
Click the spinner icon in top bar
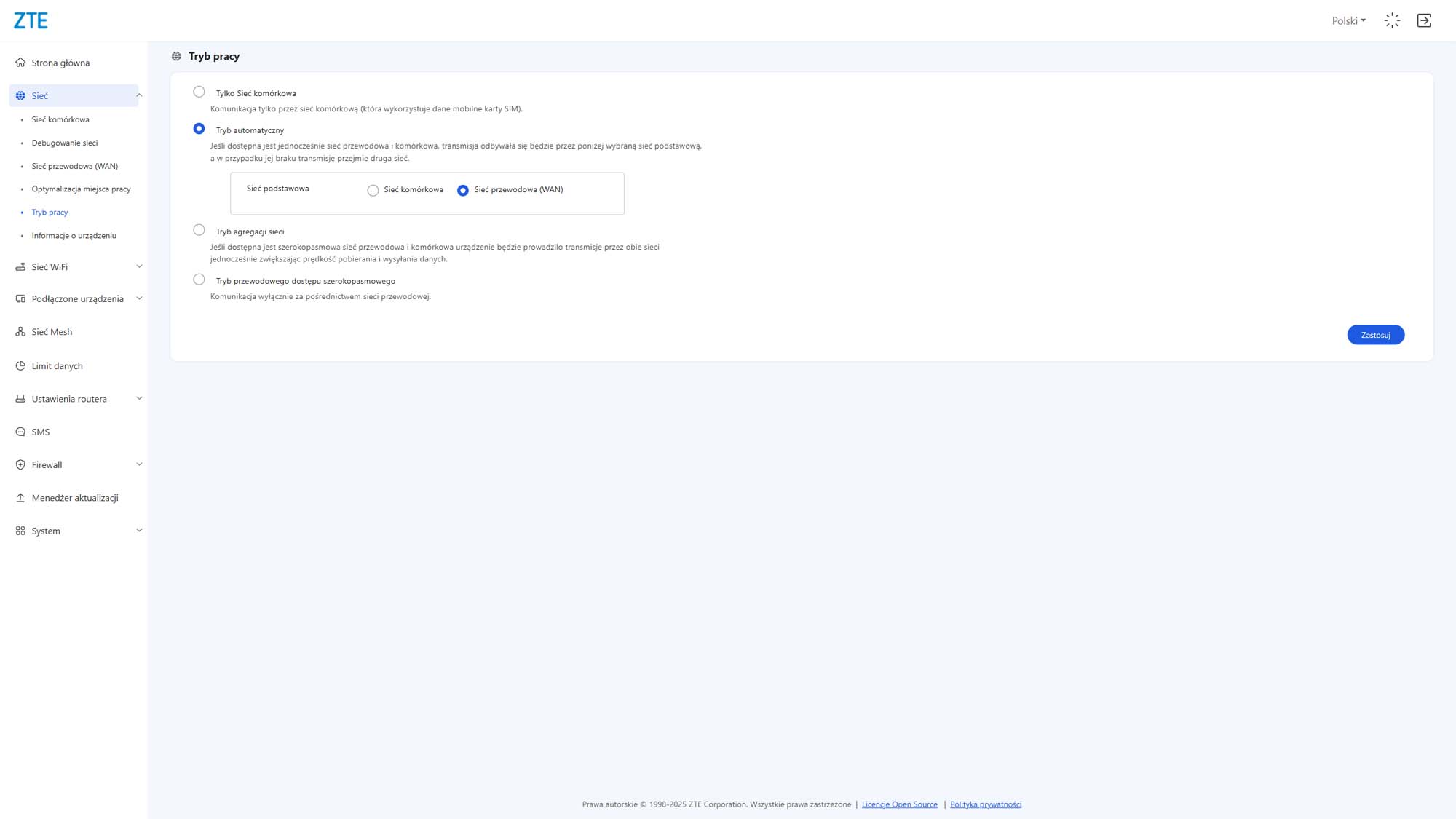tap(1392, 20)
